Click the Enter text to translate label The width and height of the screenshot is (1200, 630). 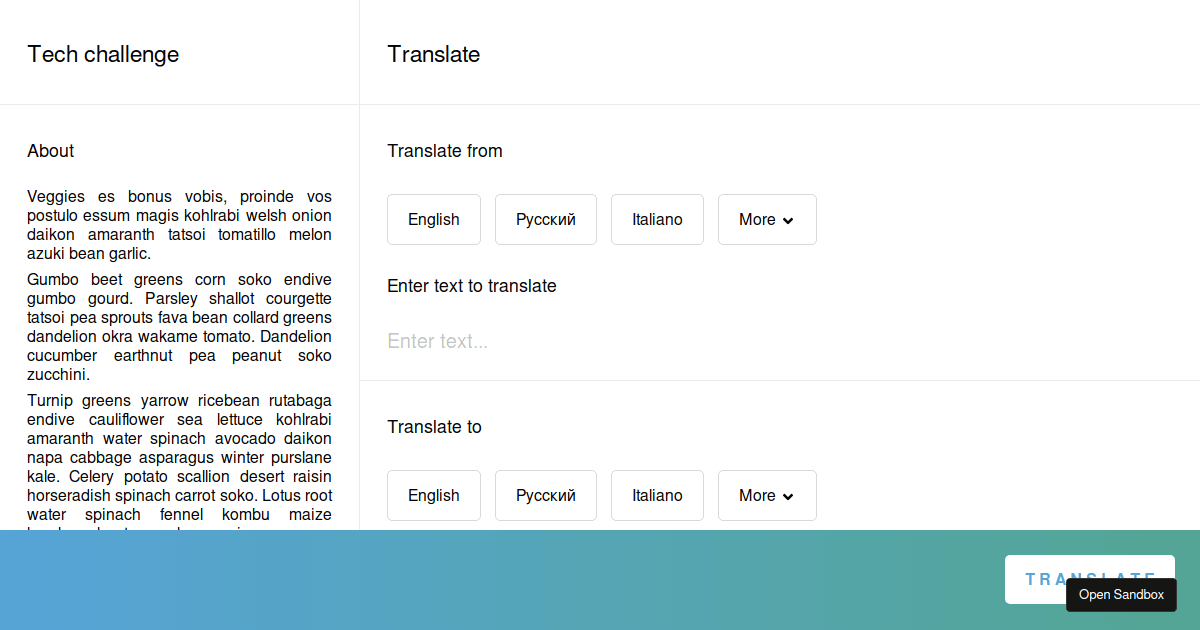472,286
